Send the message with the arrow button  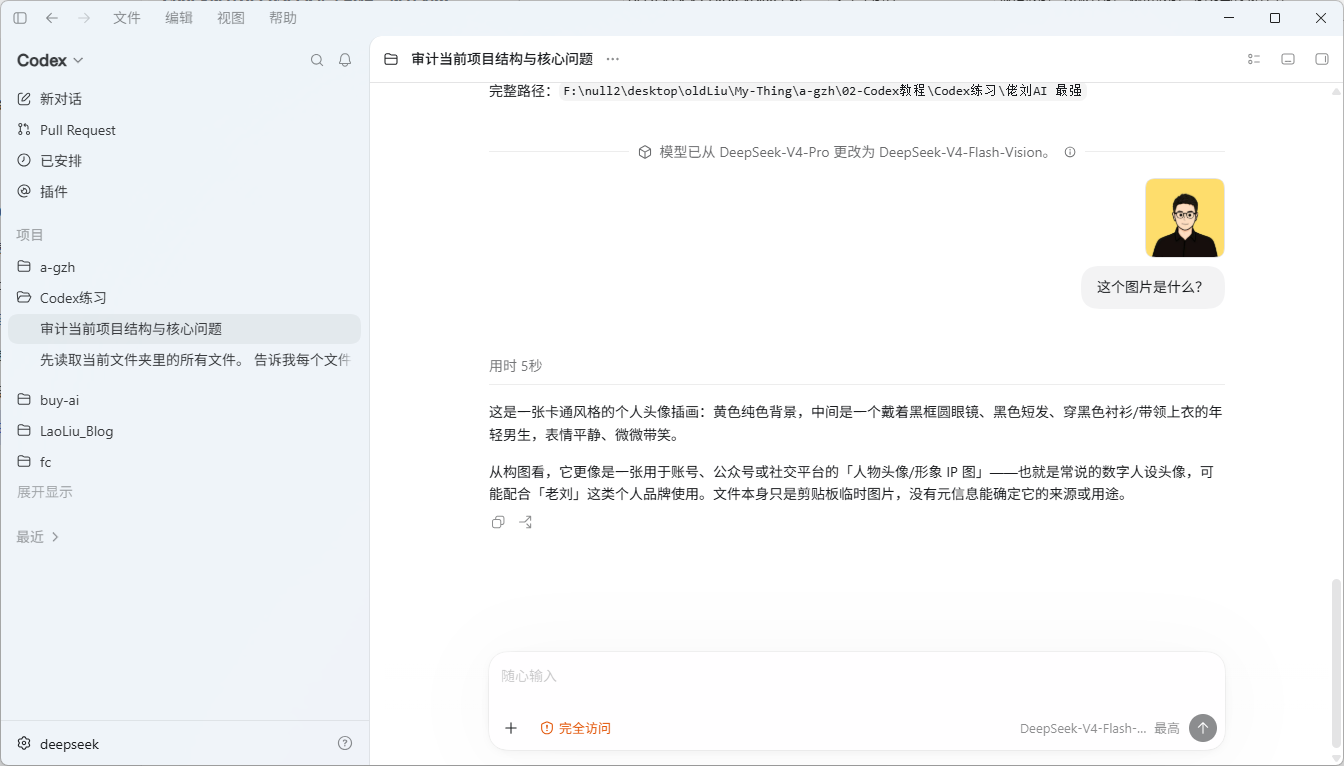[1203, 728]
